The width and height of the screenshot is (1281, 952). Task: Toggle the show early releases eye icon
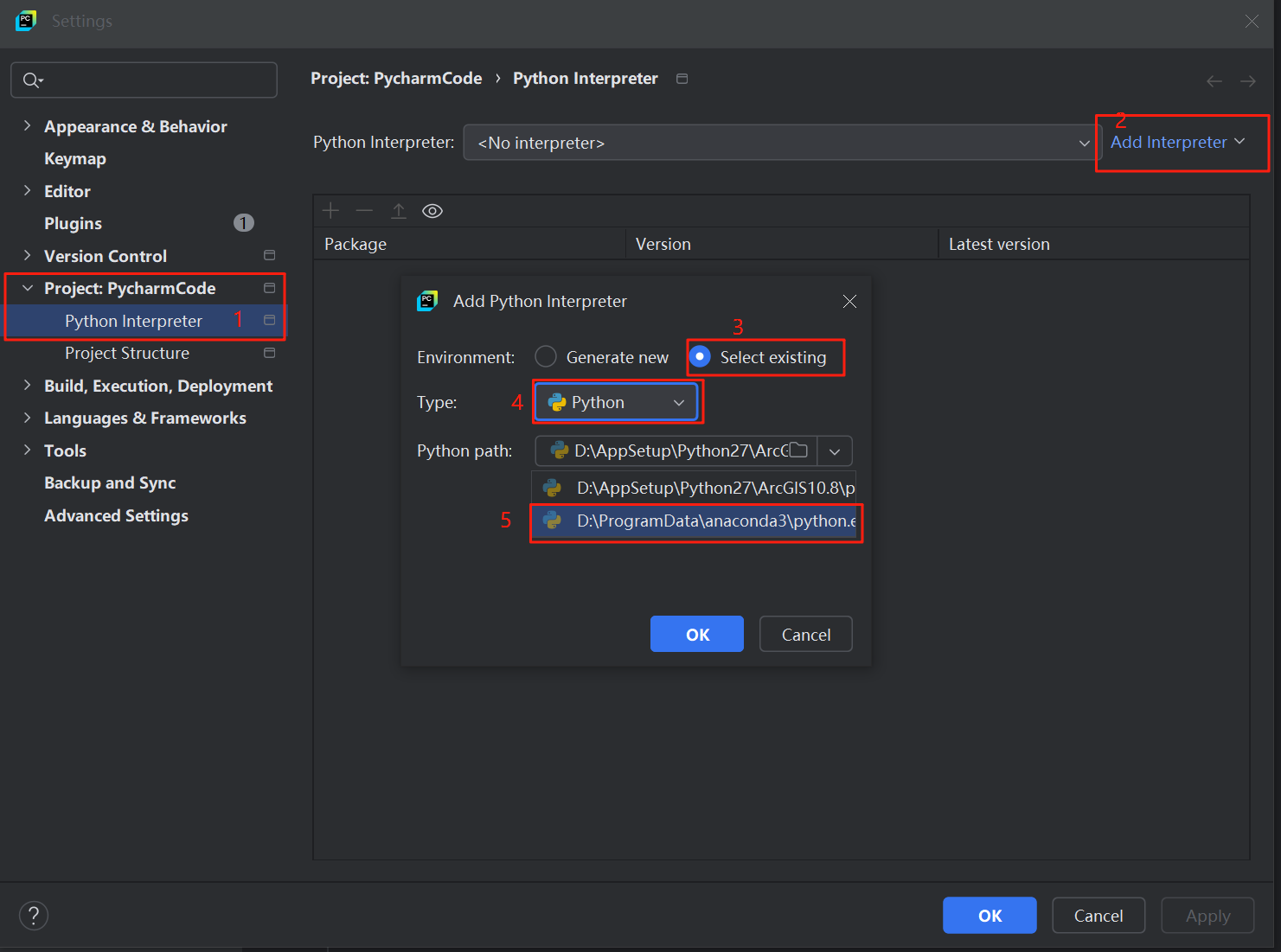pos(432,211)
